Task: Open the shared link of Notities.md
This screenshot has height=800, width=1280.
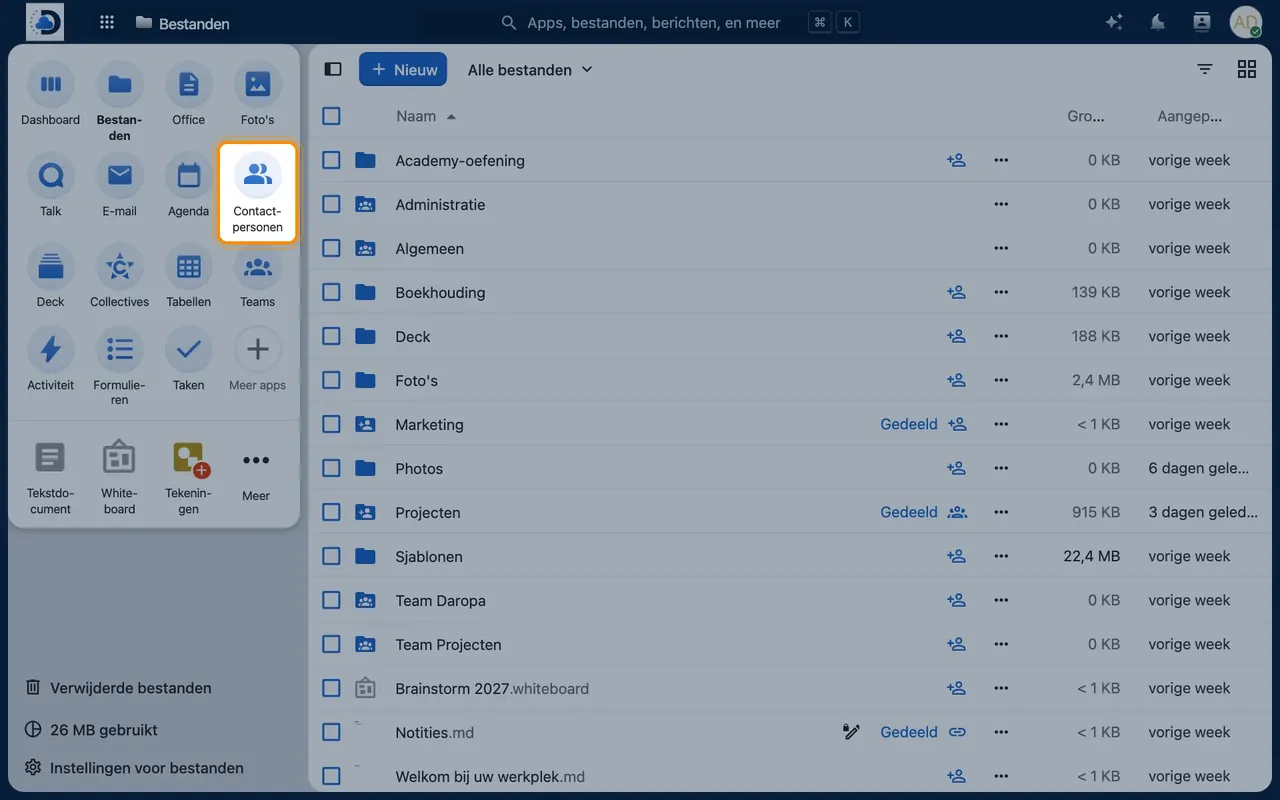Action: pos(957,732)
